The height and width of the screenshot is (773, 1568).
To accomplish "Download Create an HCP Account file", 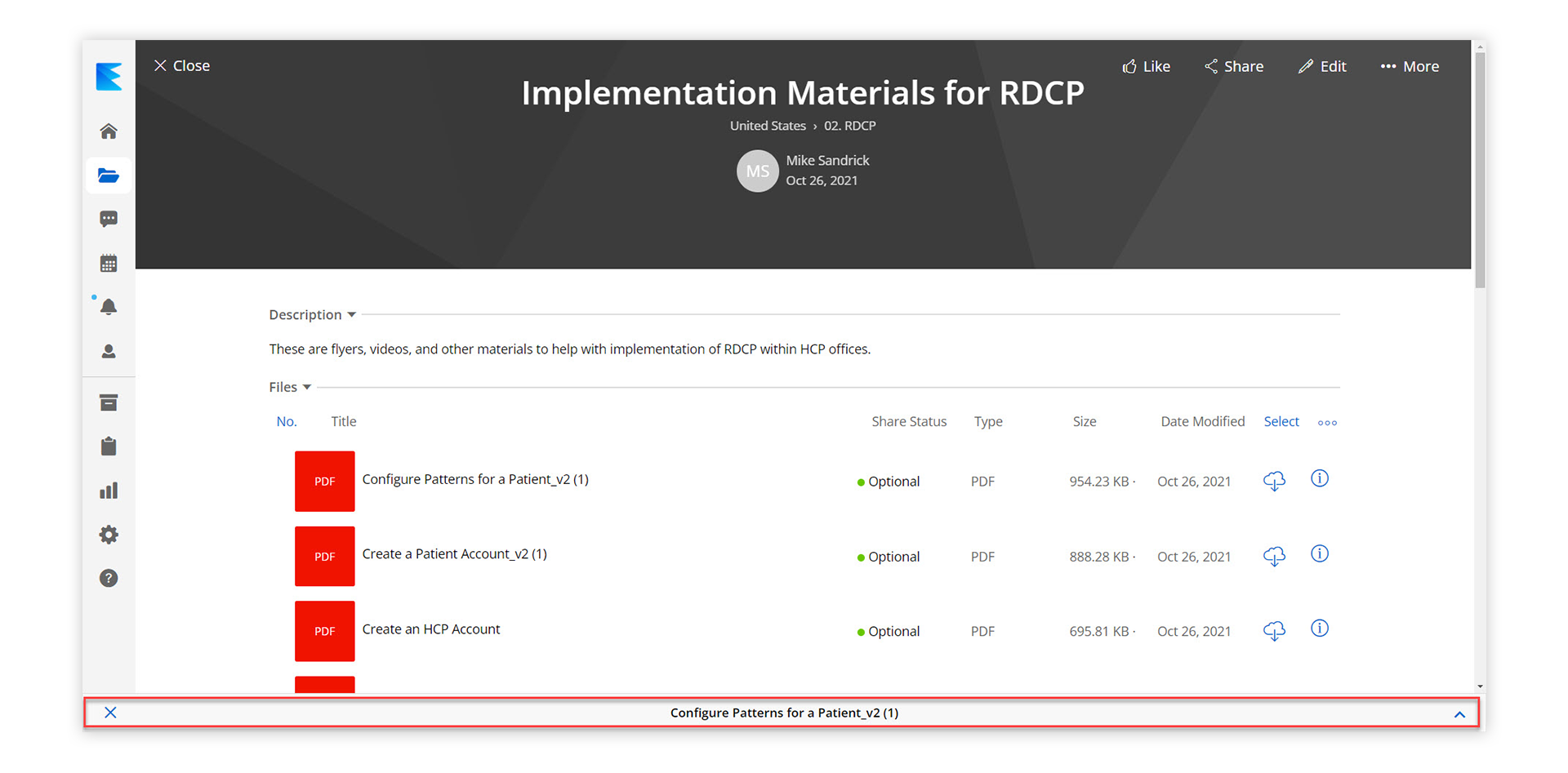I will coord(1274,631).
